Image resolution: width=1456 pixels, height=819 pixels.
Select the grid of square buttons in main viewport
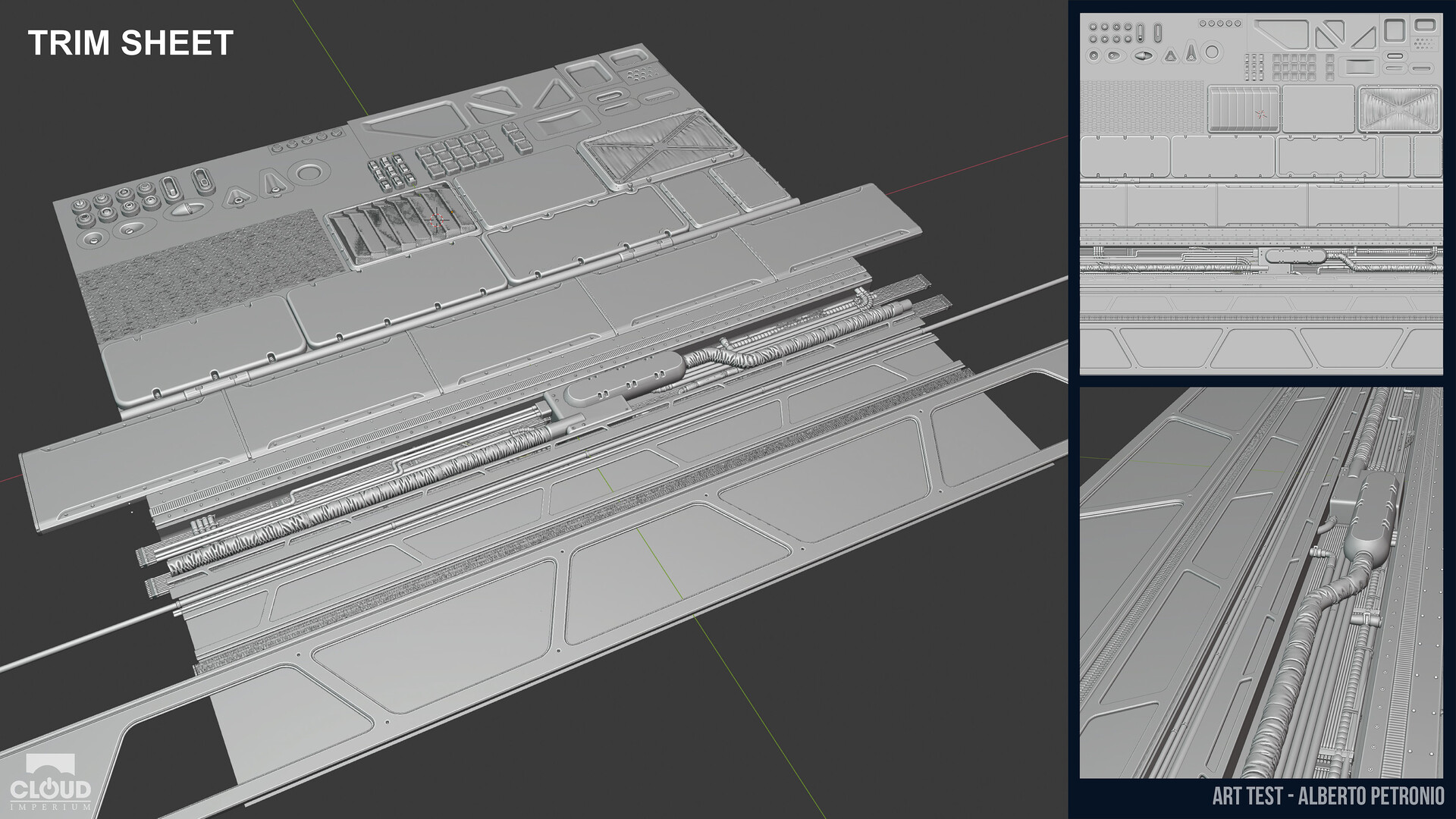tap(461, 153)
